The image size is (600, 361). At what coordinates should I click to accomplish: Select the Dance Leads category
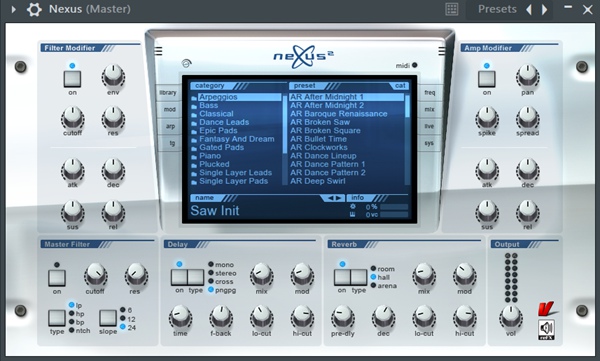pos(224,122)
